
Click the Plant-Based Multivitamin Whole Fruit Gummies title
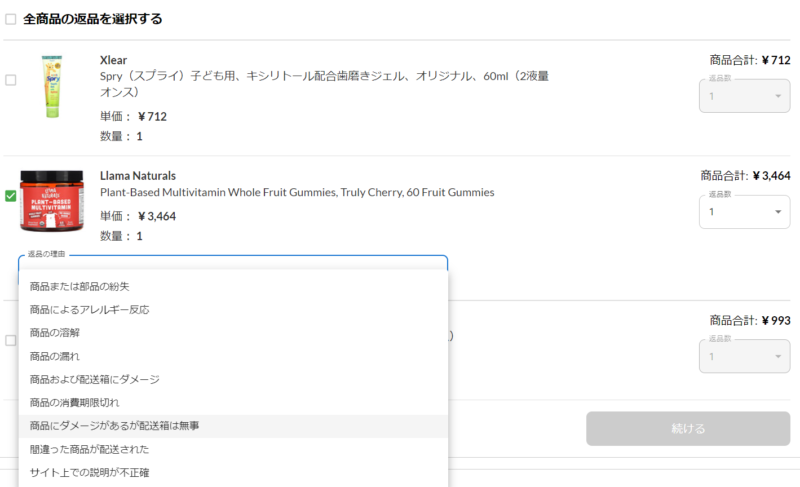click(297, 192)
